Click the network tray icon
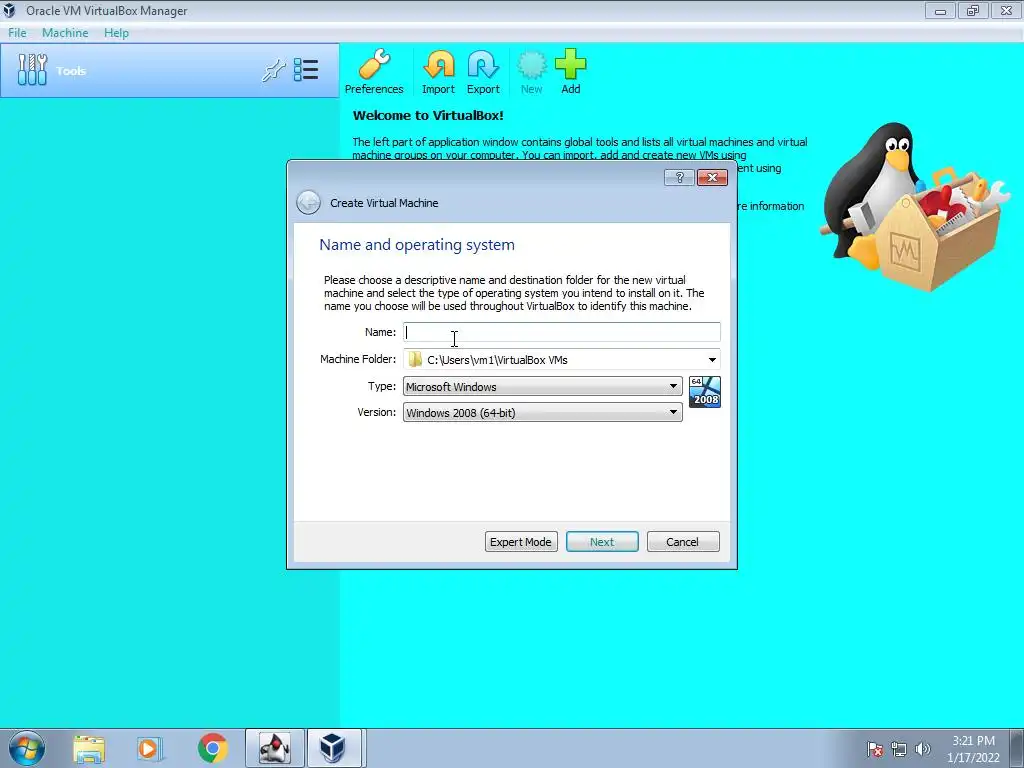 pos(899,749)
